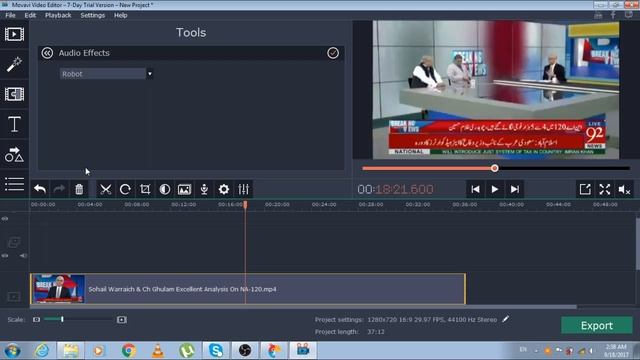Open the Audio equalizer sliders icon
The height and width of the screenshot is (360, 640).
244,189
